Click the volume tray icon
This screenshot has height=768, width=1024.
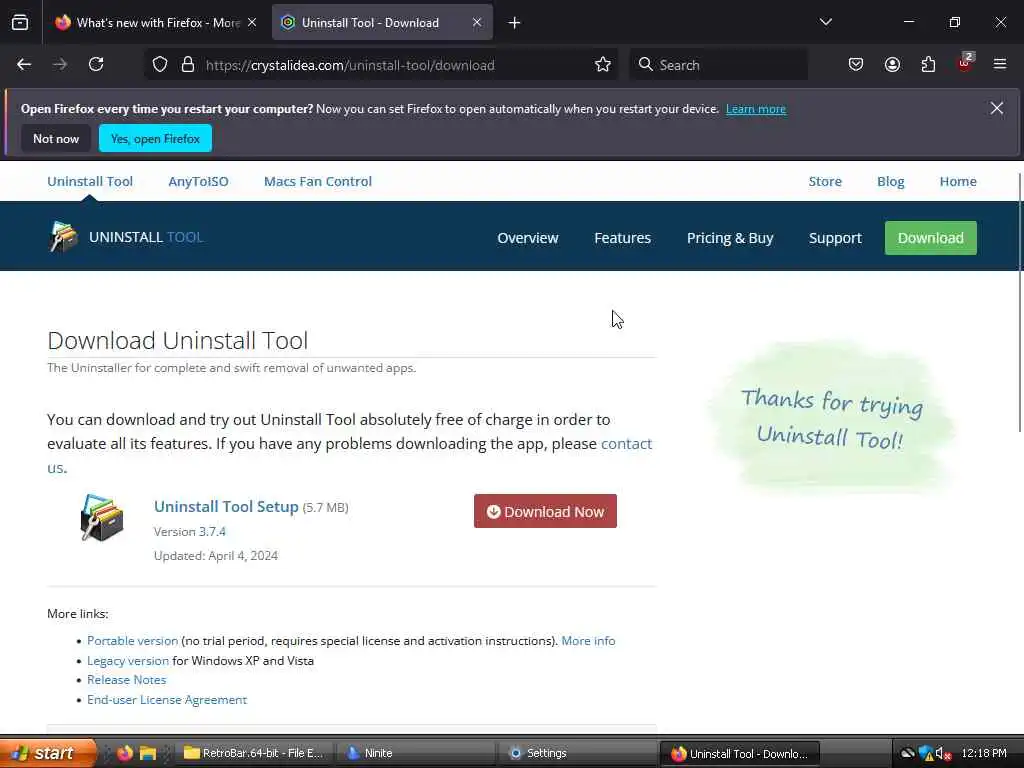[942, 754]
